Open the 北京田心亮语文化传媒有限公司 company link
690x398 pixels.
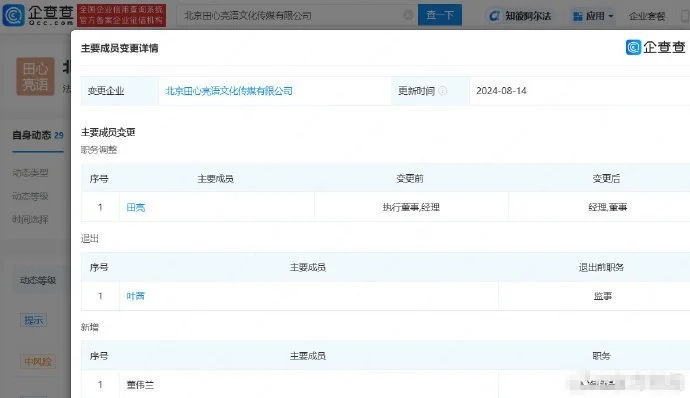click(229, 91)
